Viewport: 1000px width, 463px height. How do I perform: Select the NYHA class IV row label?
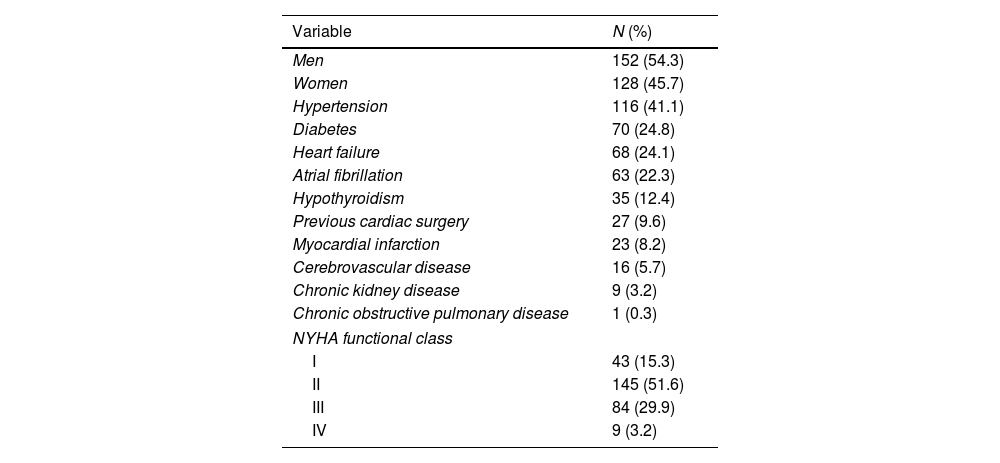319,430
